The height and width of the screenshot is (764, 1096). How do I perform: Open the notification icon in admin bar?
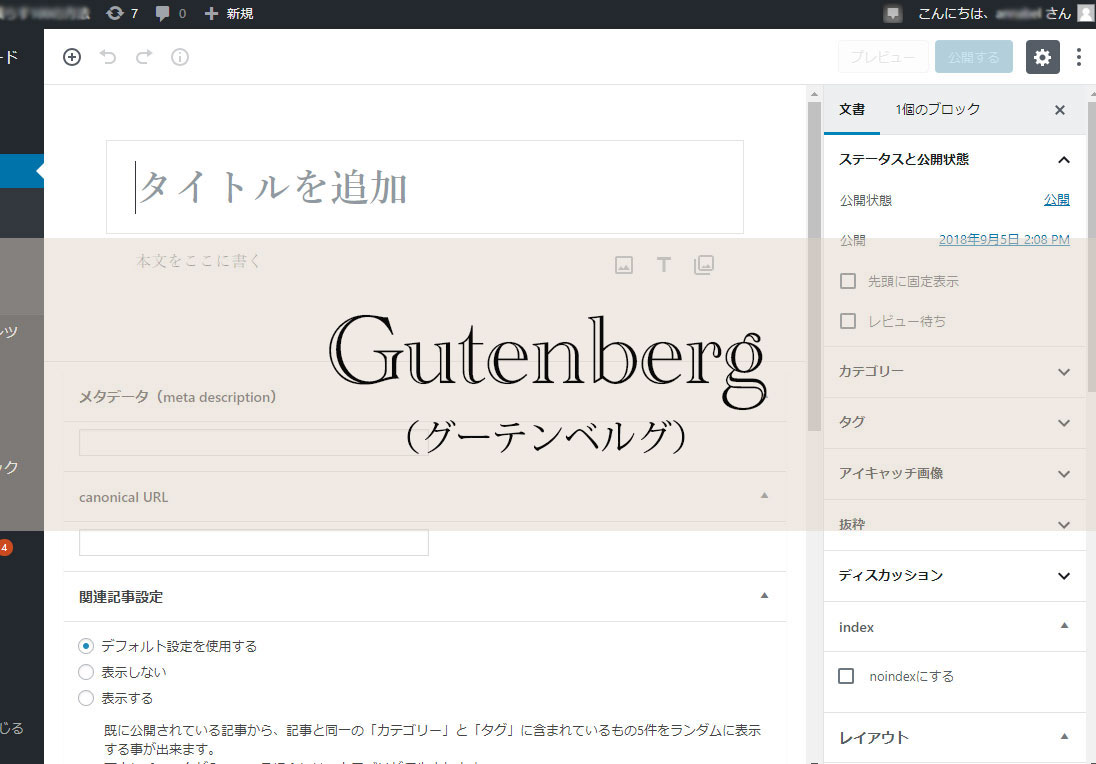click(x=893, y=13)
